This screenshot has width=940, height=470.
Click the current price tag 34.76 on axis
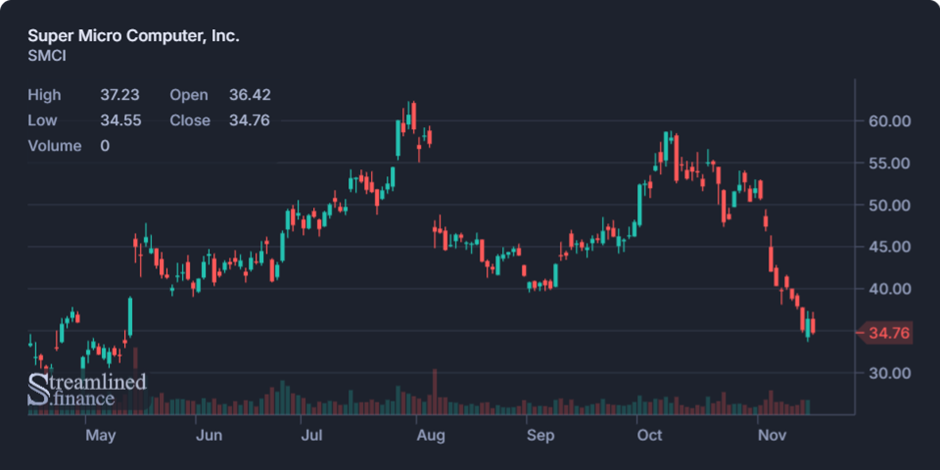[885, 333]
